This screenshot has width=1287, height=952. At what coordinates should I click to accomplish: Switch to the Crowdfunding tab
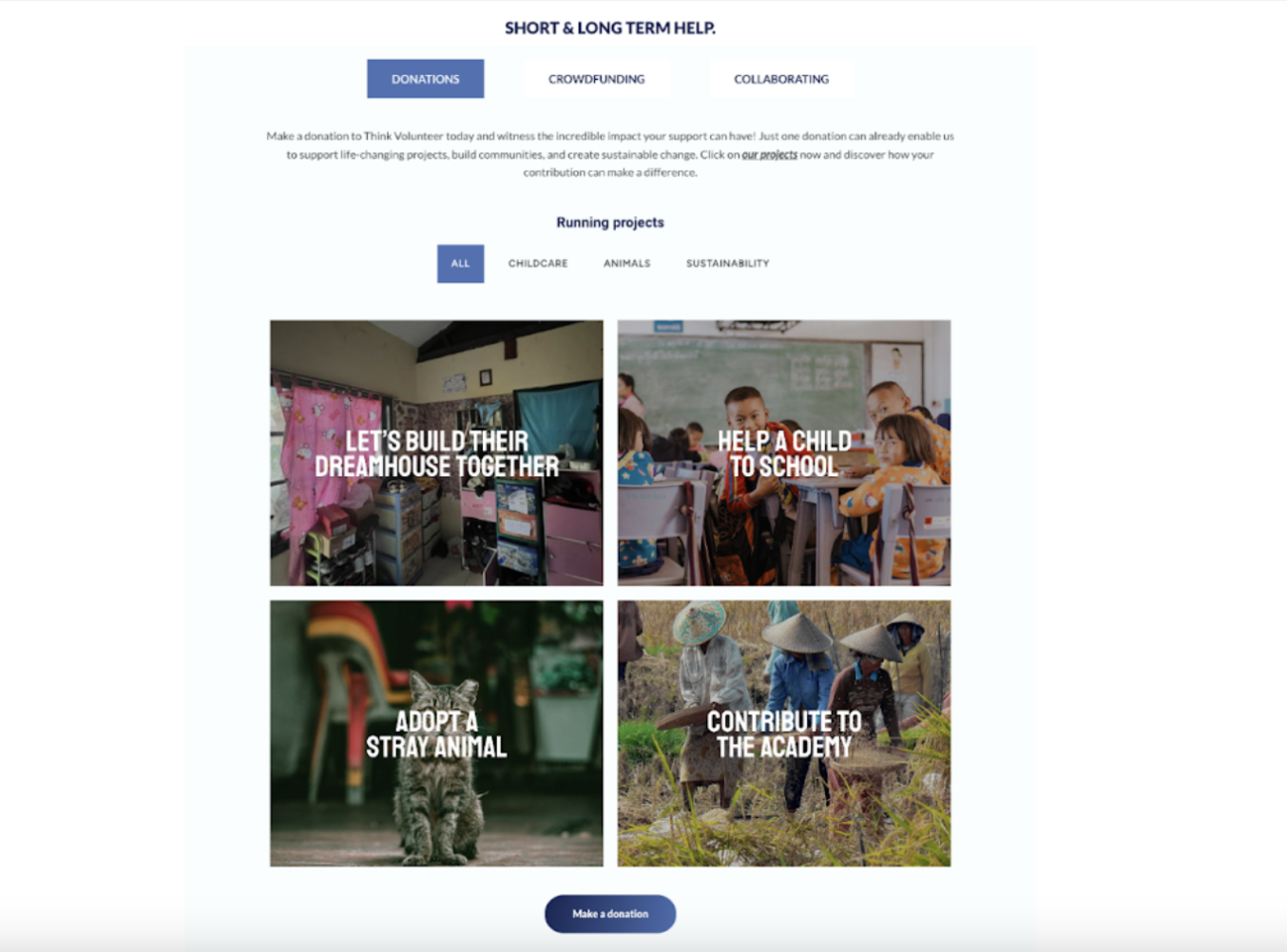pos(596,79)
